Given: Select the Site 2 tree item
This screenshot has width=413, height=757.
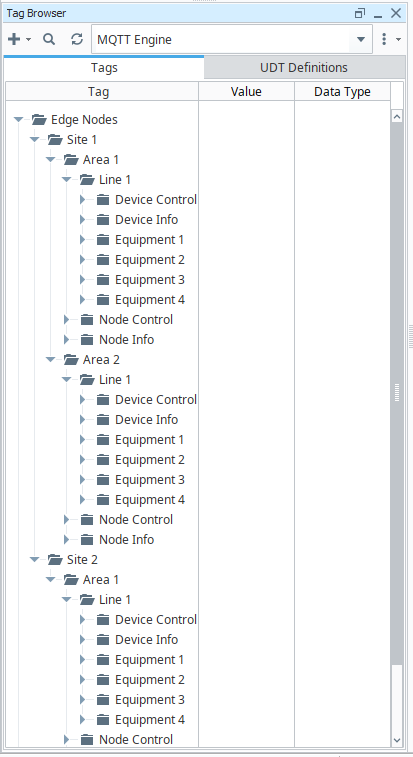Looking at the screenshot, I should [82, 560].
